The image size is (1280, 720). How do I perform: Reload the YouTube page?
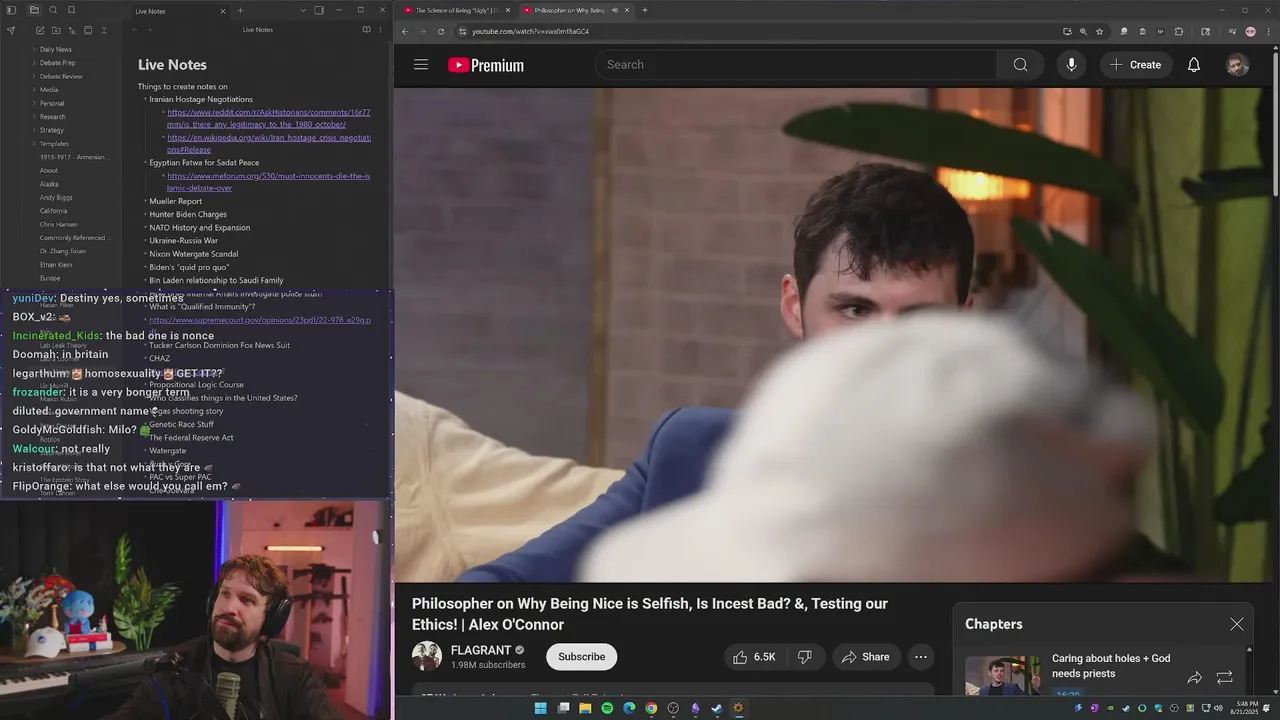point(441,31)
